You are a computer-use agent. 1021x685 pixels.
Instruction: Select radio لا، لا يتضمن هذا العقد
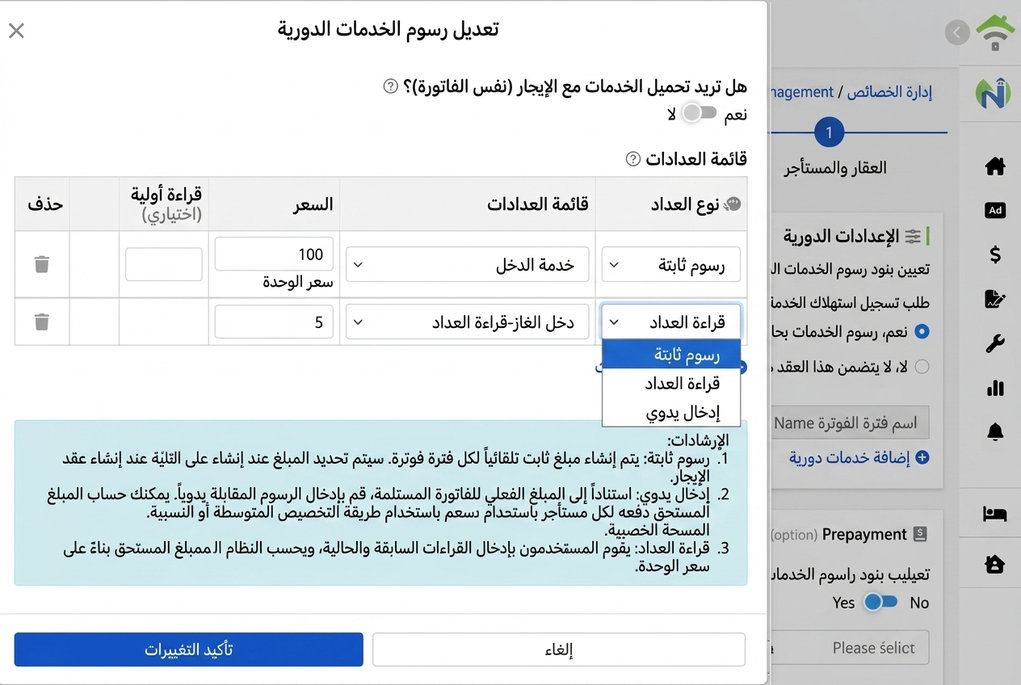922,367
